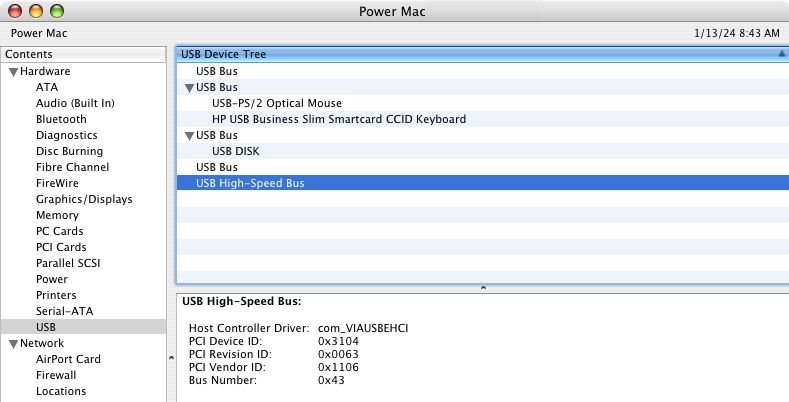789x402 pixels.
Task: Click the USB High-Speed Bus details heading
Action: (242, 301)
